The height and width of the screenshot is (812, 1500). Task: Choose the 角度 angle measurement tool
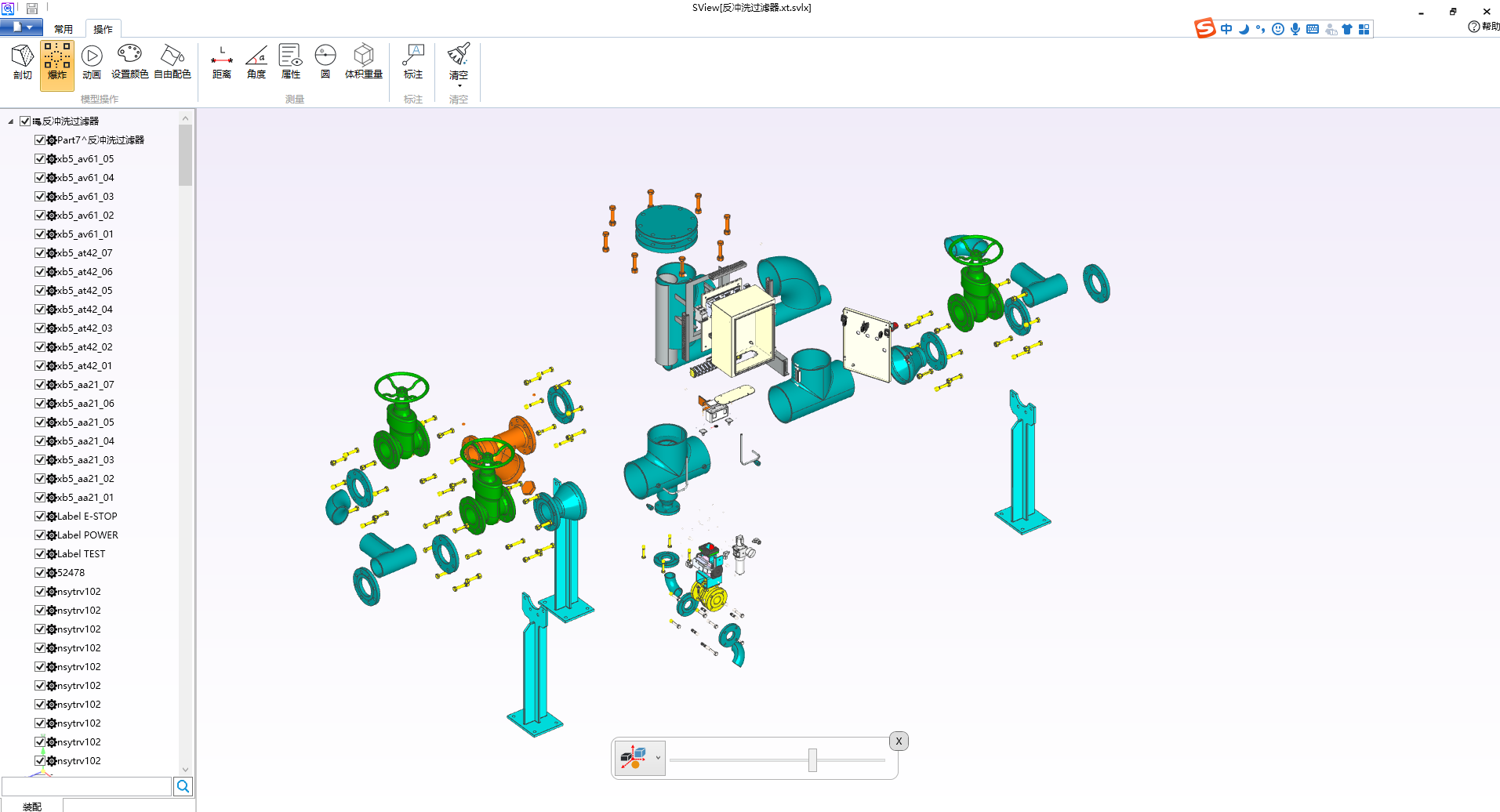click(x=256, y=62)
